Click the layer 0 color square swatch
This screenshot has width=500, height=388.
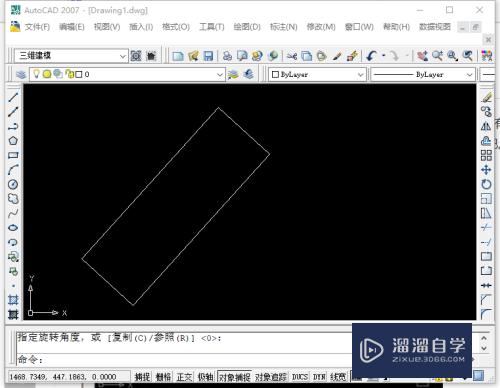pos(79,74)
